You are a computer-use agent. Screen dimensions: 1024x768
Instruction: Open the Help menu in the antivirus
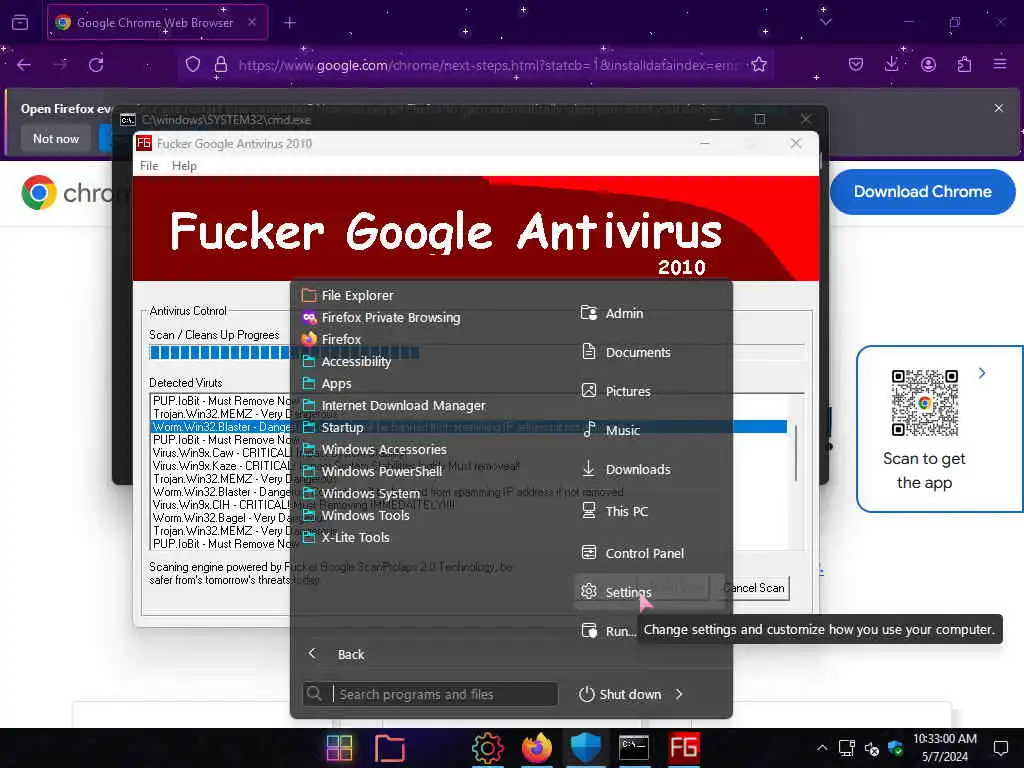[184, 166]
